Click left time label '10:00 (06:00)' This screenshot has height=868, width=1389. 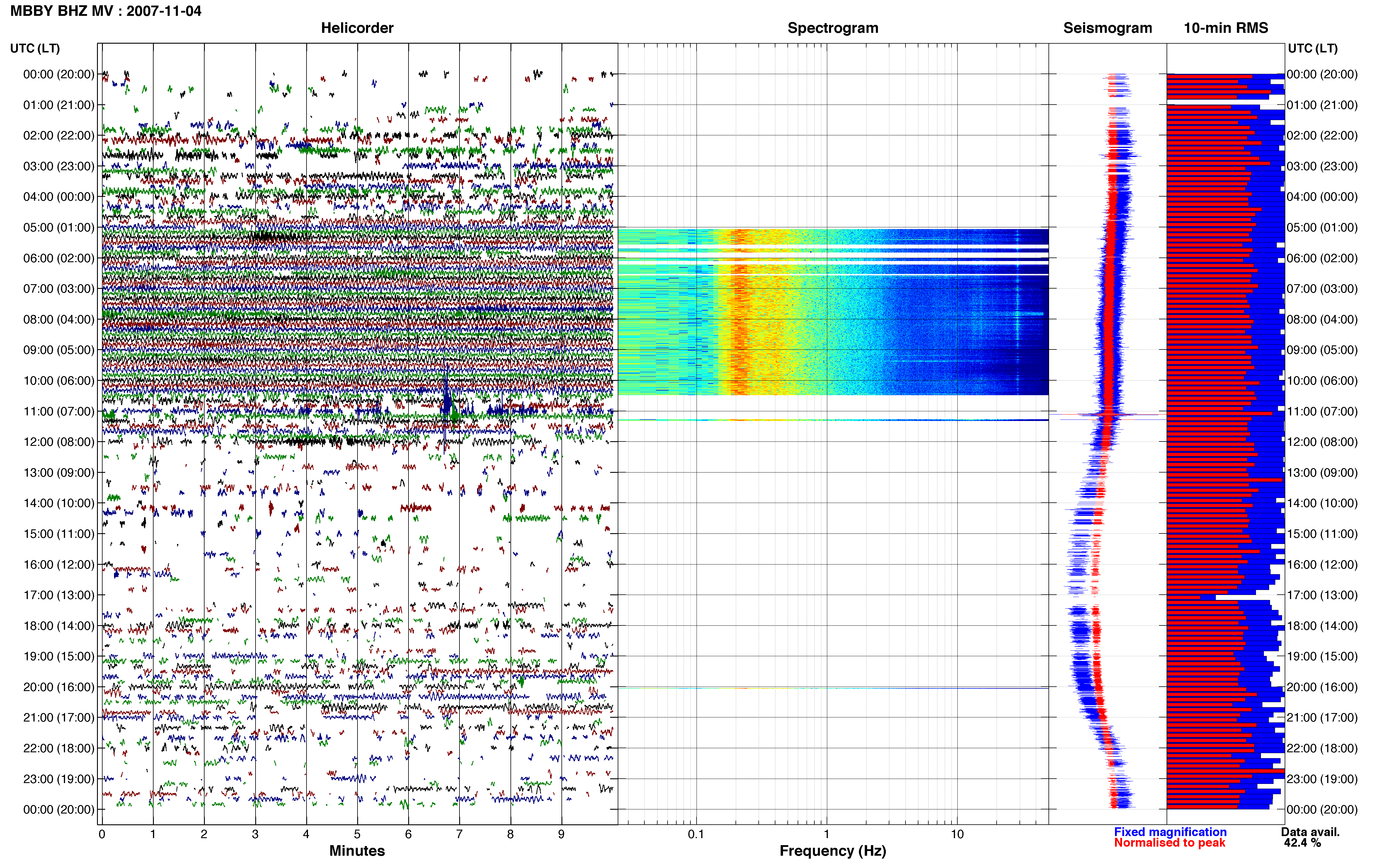coord(59,381)
